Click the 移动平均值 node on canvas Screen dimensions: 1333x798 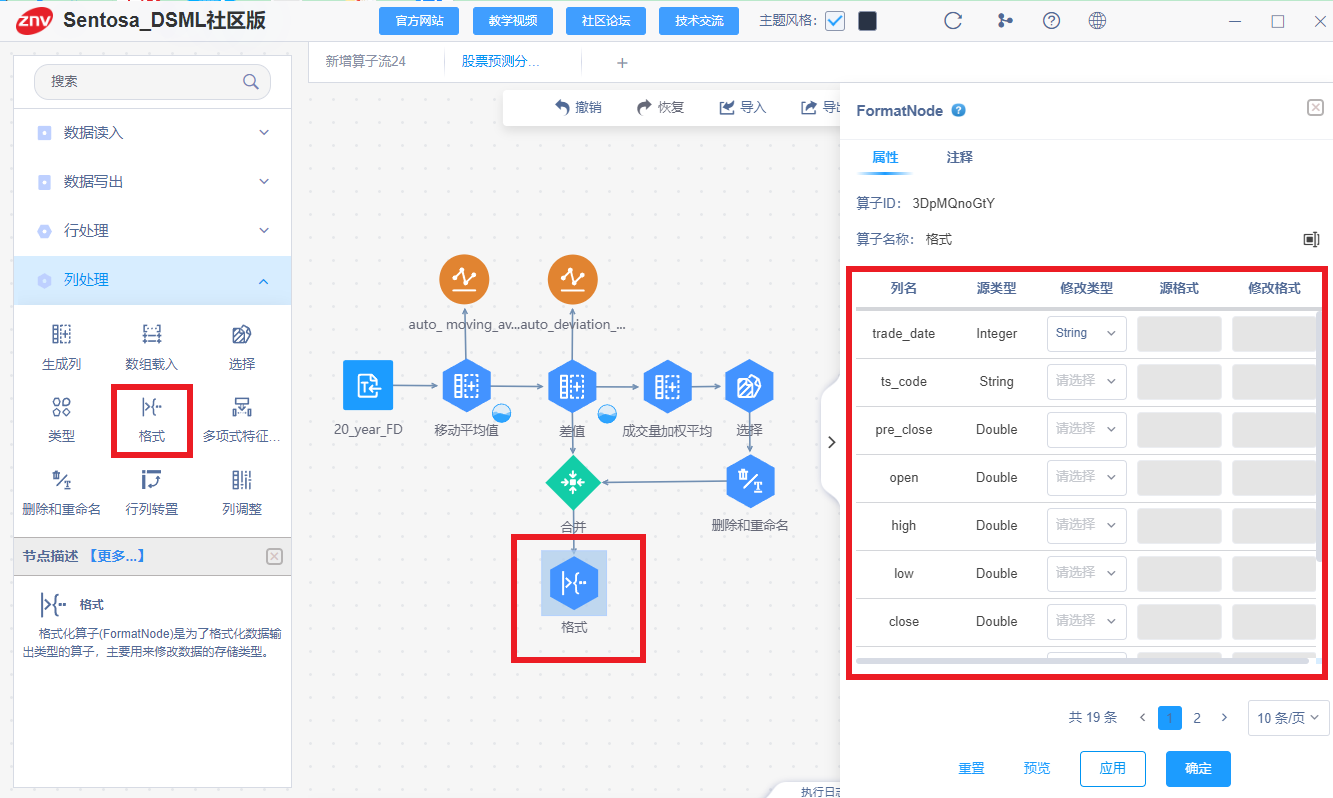(x=466, y=385)
